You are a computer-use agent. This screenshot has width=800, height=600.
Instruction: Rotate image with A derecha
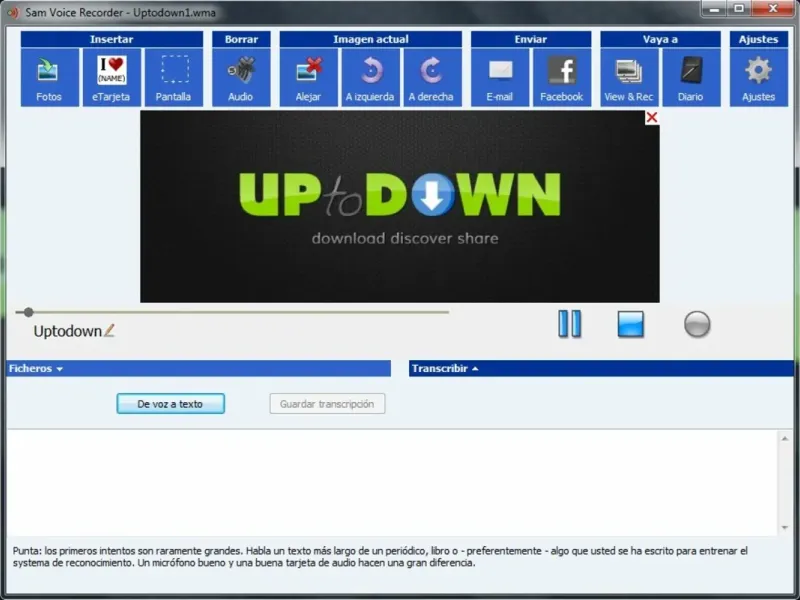[x=433, y=78]
